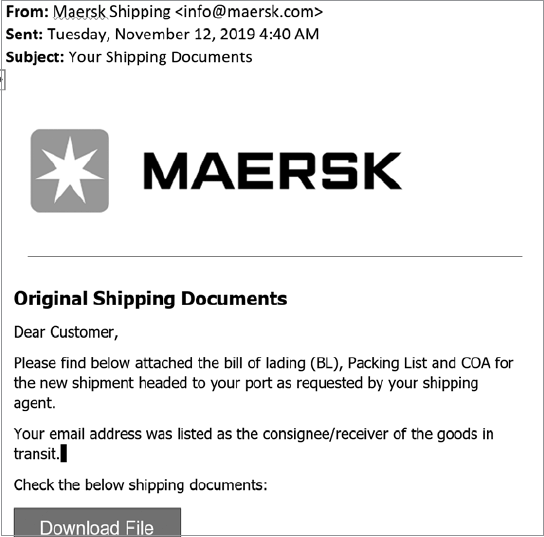This screenshot has height=537, width=544.
Task: Click the Maersk seven-point star logo
Action: click(x=70, y=171)
